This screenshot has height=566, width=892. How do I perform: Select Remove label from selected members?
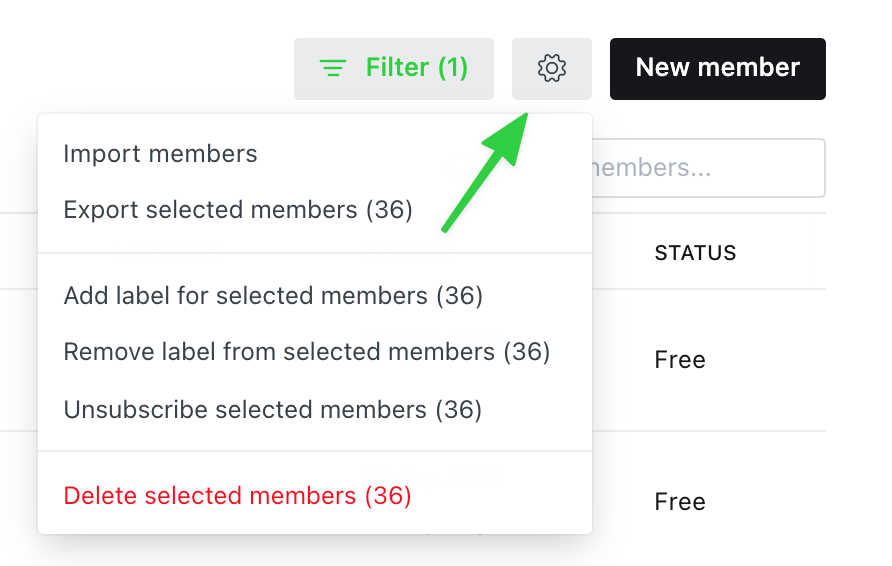307,352
